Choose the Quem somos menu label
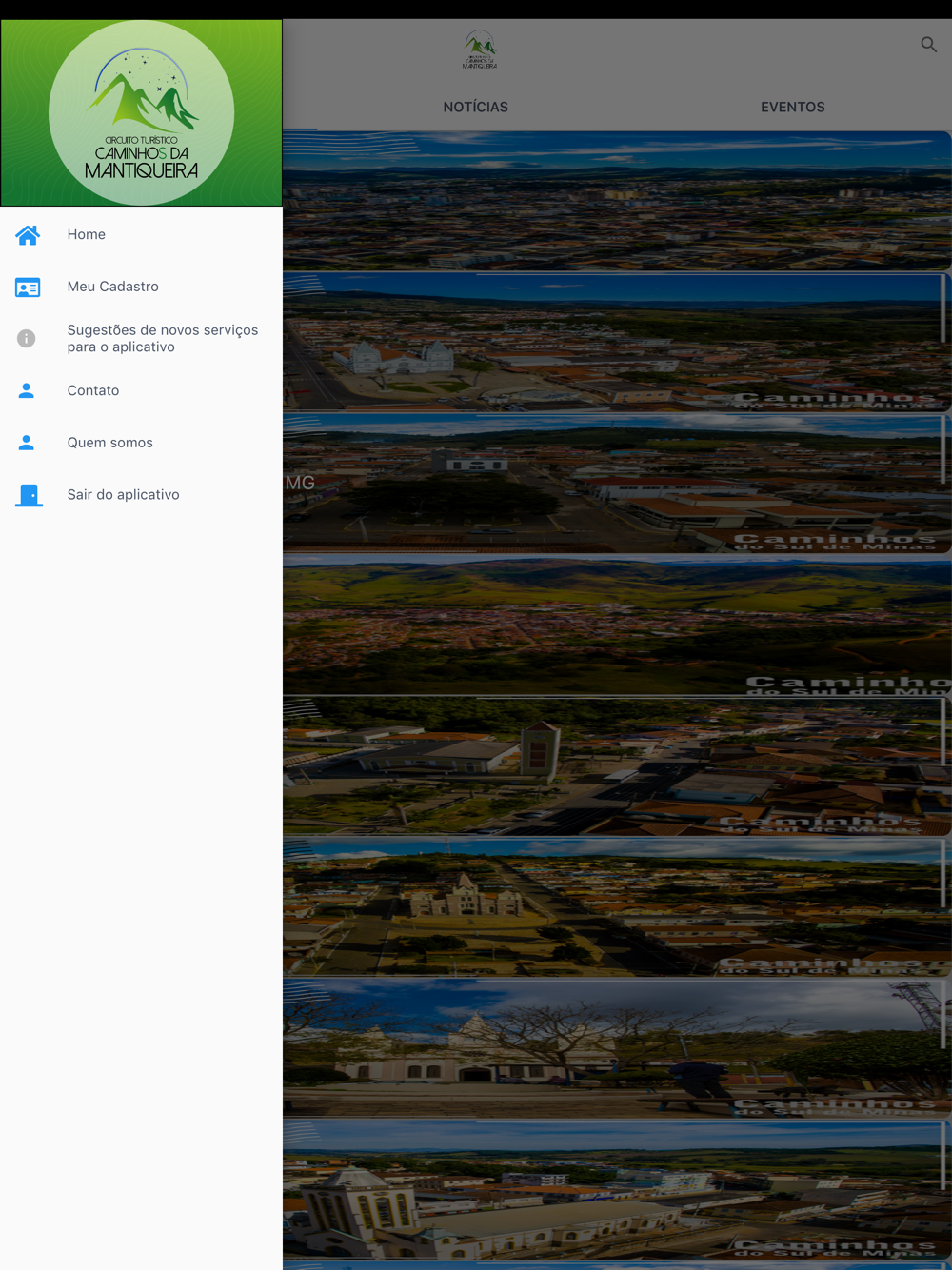The image size is (952, 1270). pyautogui.click(x=109, y=443)
